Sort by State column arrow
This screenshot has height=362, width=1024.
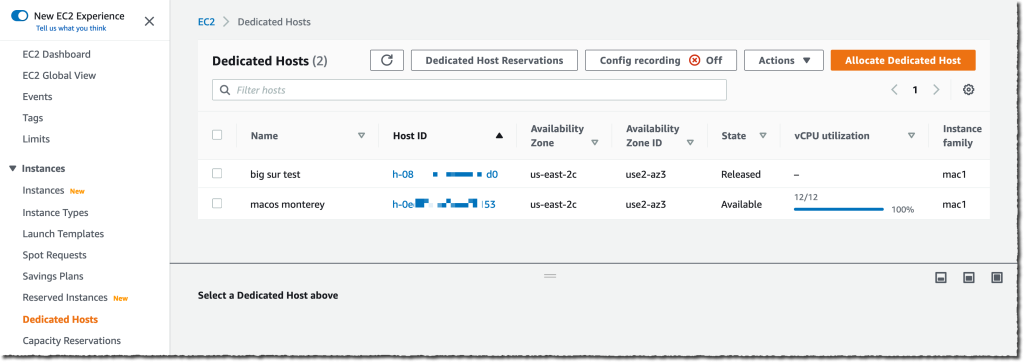(x=762, y=136)
